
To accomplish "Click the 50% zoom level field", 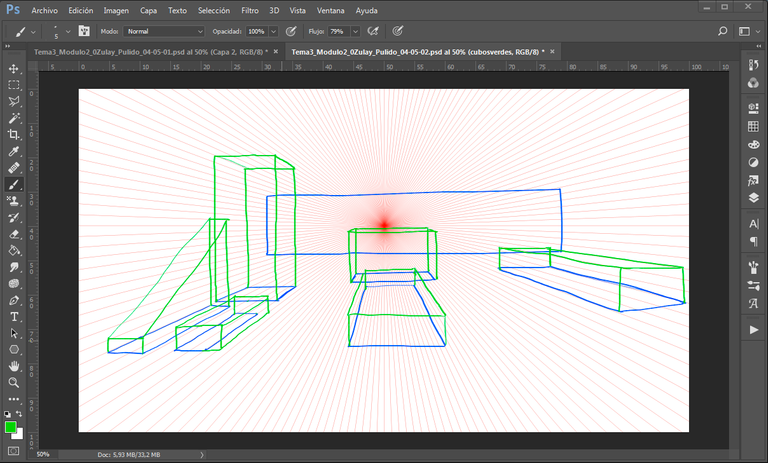I will point(43,455).
